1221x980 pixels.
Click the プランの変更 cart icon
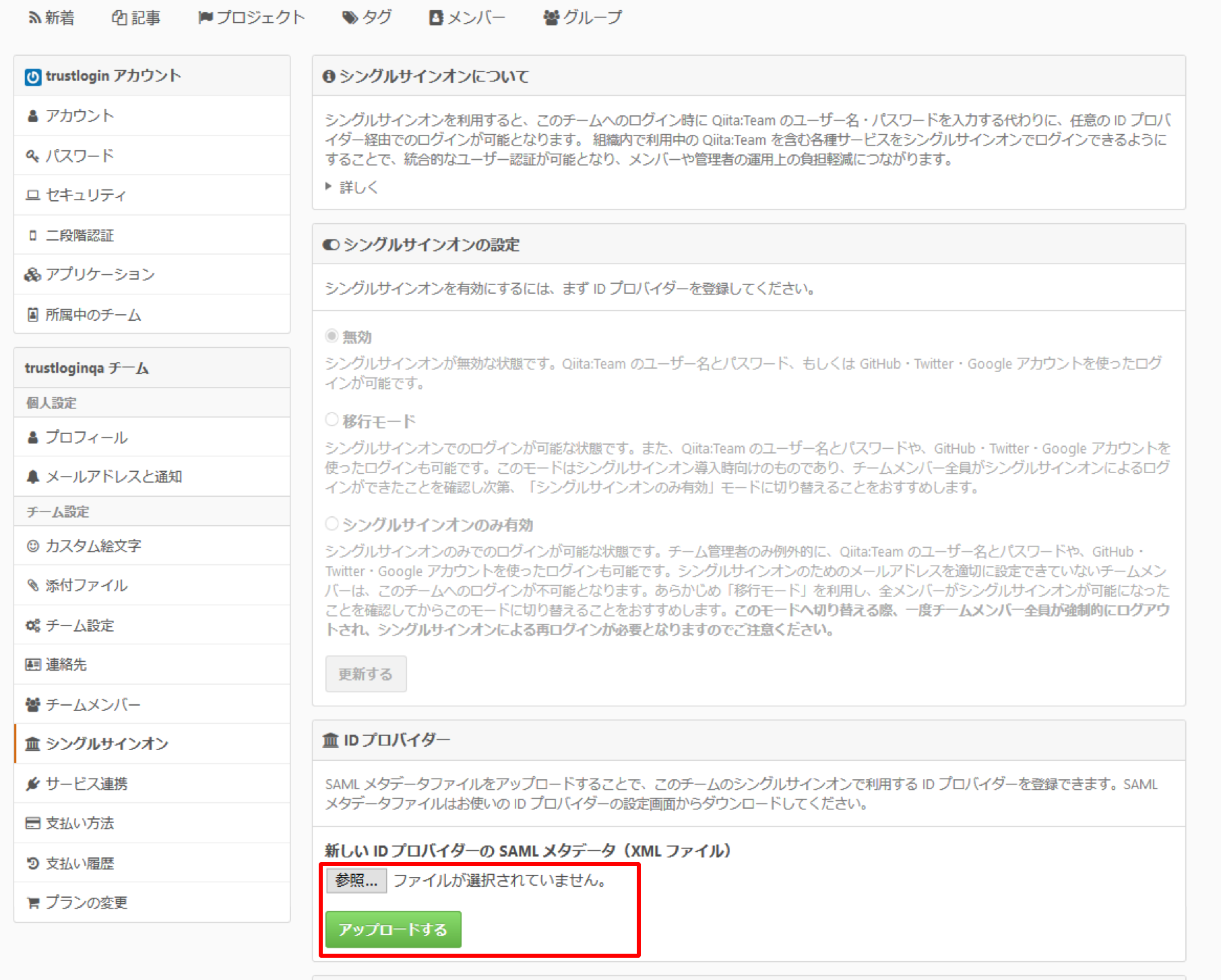(x=32, y=903)
